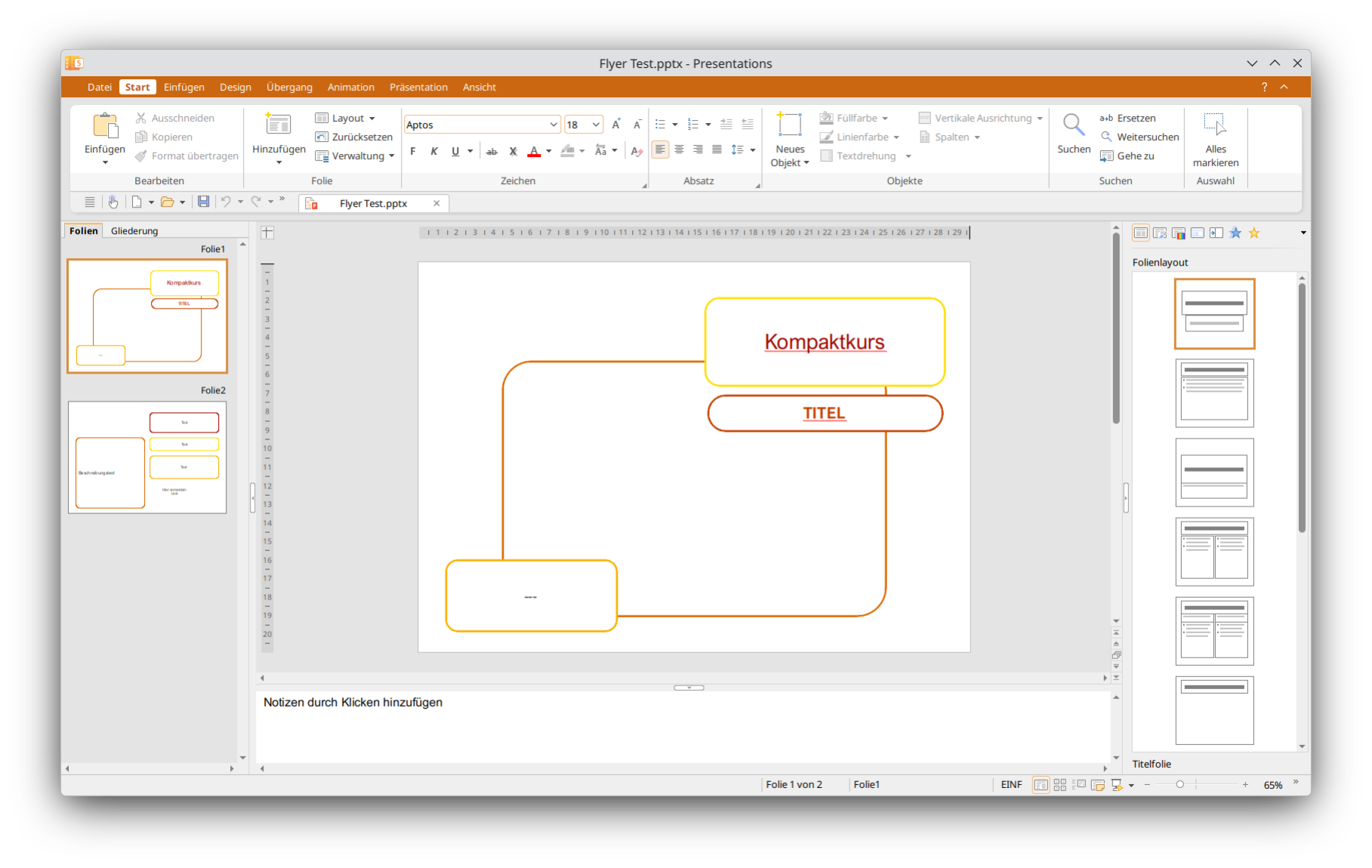1372x868 pixels.
Task: Toggle underline (U) formatting
Action: click(x=455, y=151)
